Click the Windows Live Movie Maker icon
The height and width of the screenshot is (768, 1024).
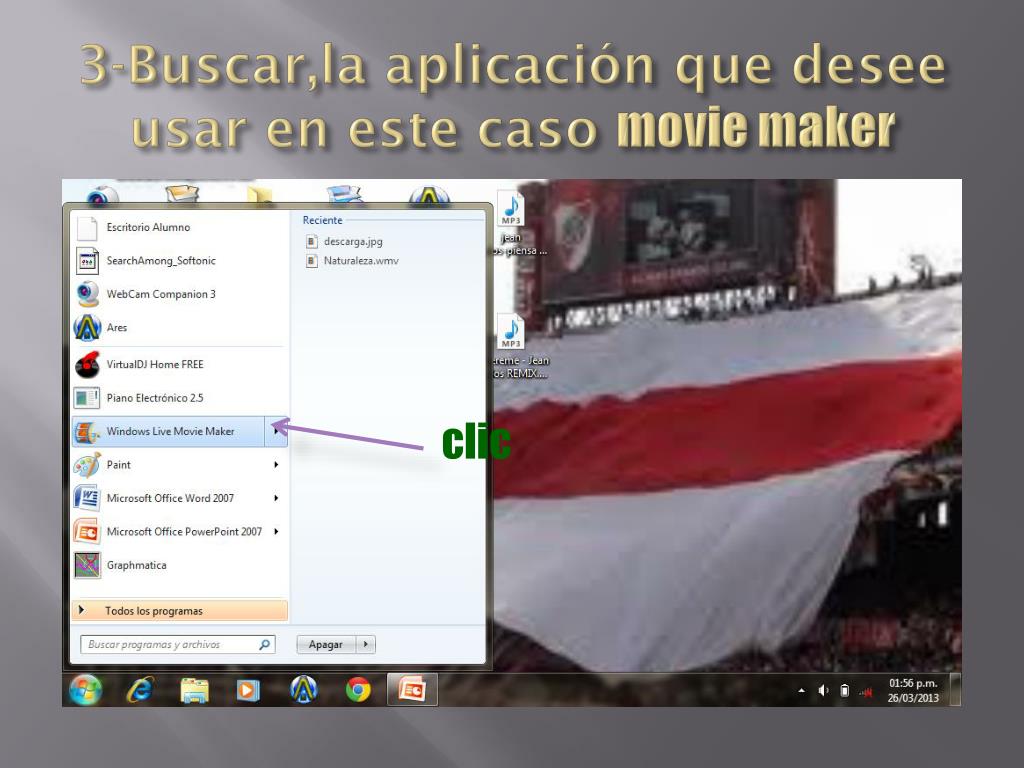pos(87,432)
